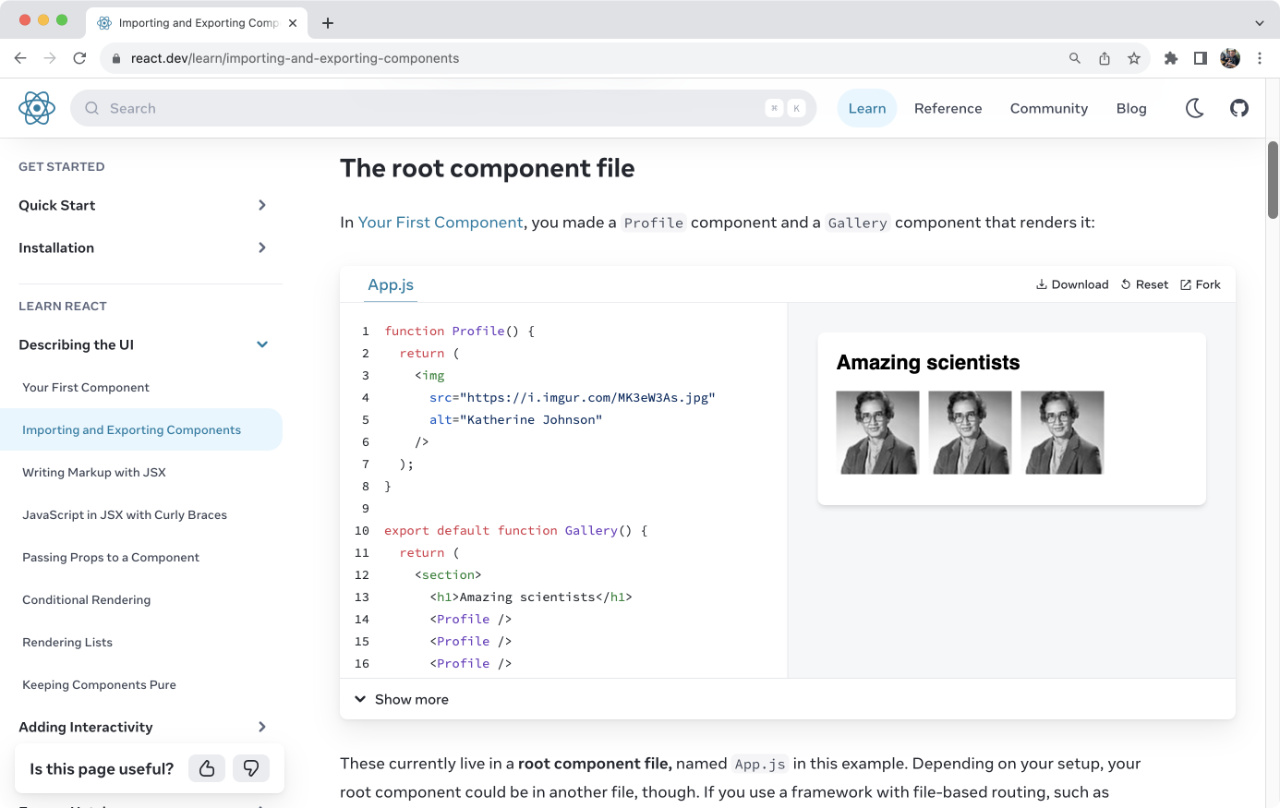This screenshot has width=1280, height=808.
Task: Expand the Quick Start section
Action: click(x=261, y=205)
